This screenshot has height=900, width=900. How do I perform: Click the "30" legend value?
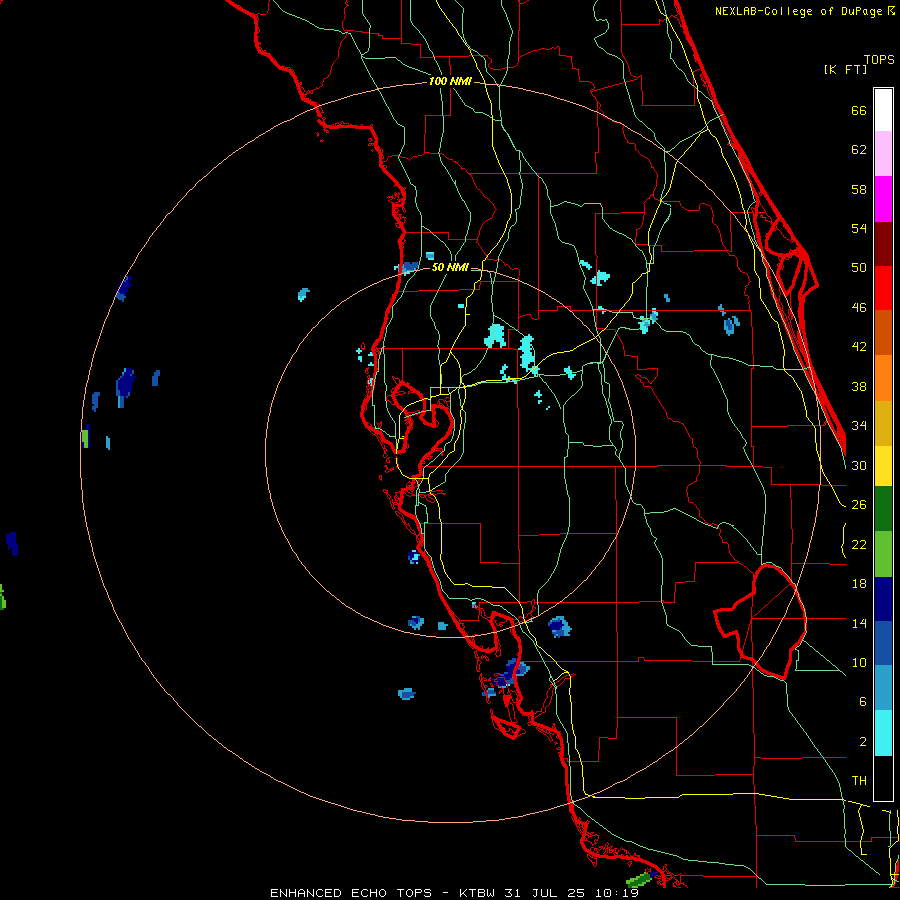[x=859, y=465]
